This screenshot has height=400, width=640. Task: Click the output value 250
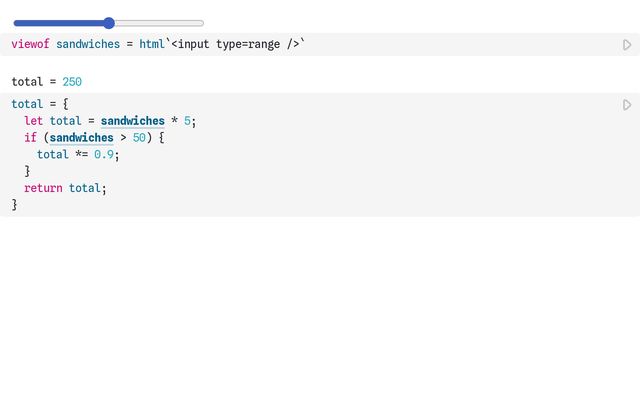pyautogui.click(x=72, y=81)
